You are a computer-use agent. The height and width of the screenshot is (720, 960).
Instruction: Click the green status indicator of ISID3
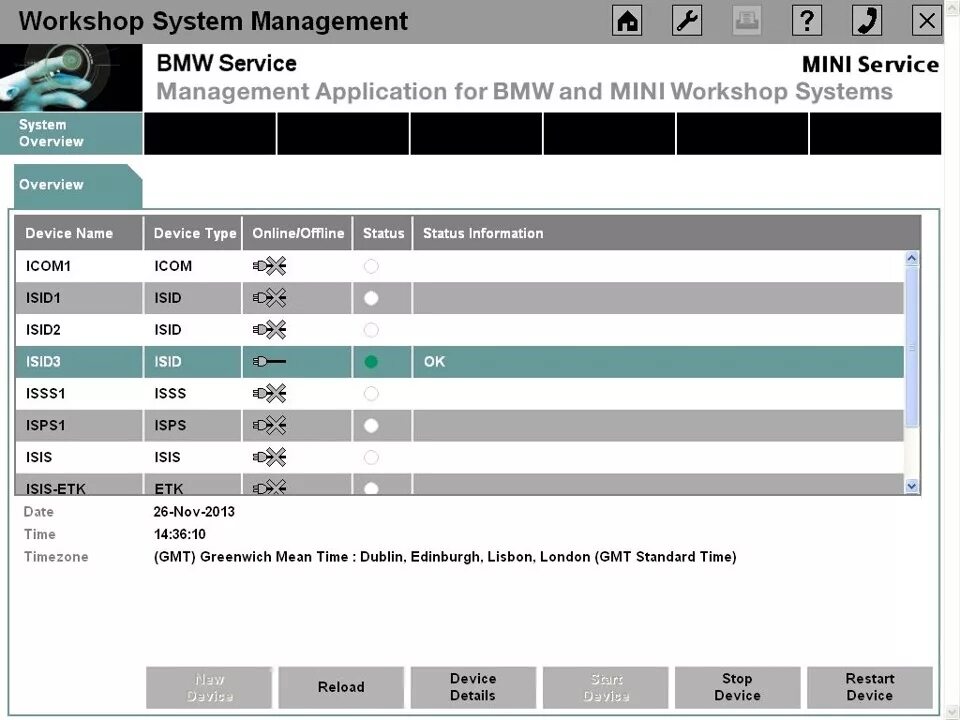tap(371, 362)
